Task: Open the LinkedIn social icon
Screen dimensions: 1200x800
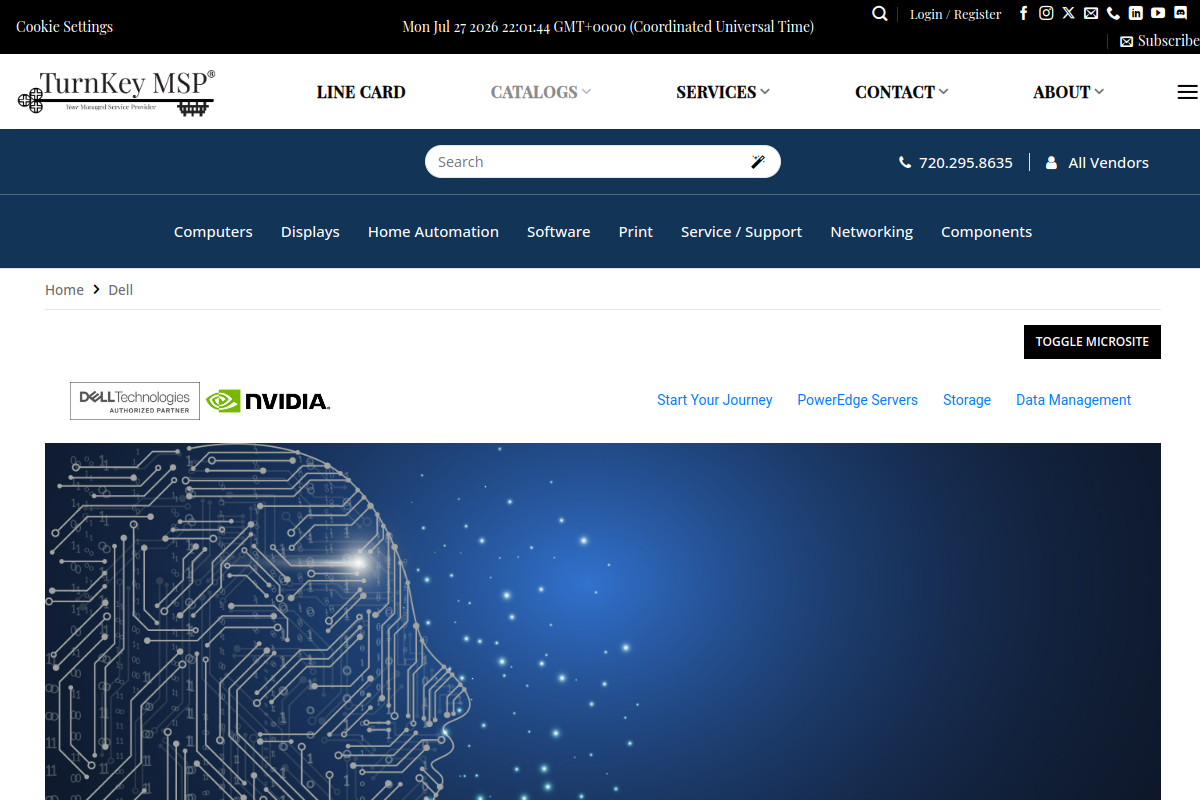Action: pos(1136,13)
